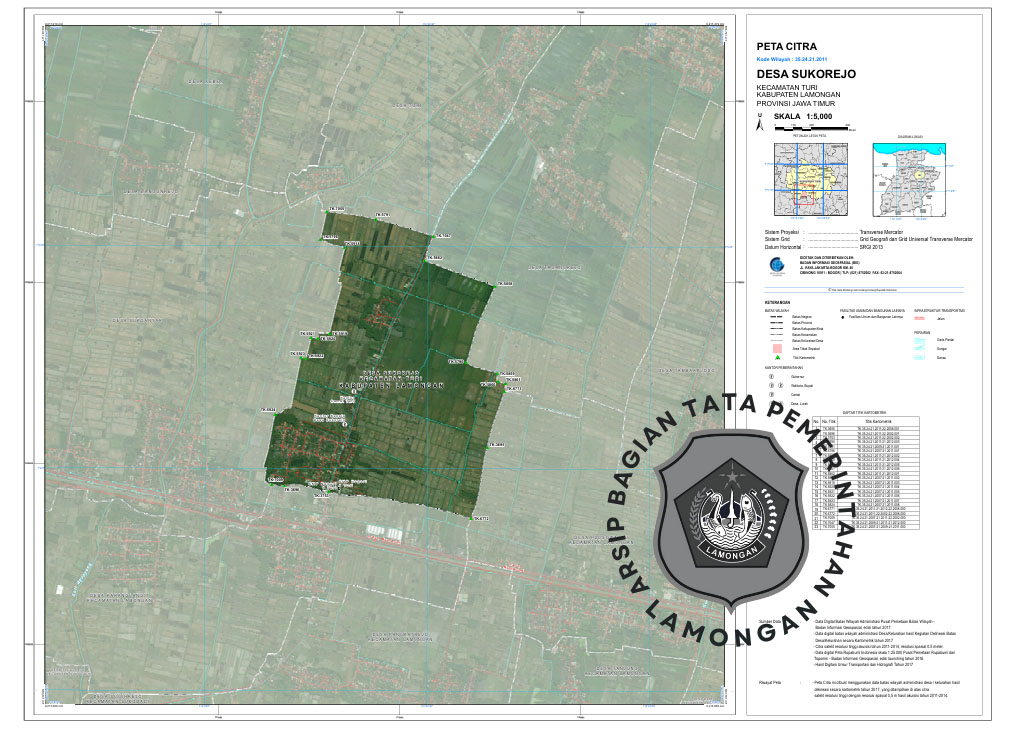This screenshot has height=732, width=1021.
Task: Select the green Titik Kartometrik triangle in legend
Action: point(776,357)
